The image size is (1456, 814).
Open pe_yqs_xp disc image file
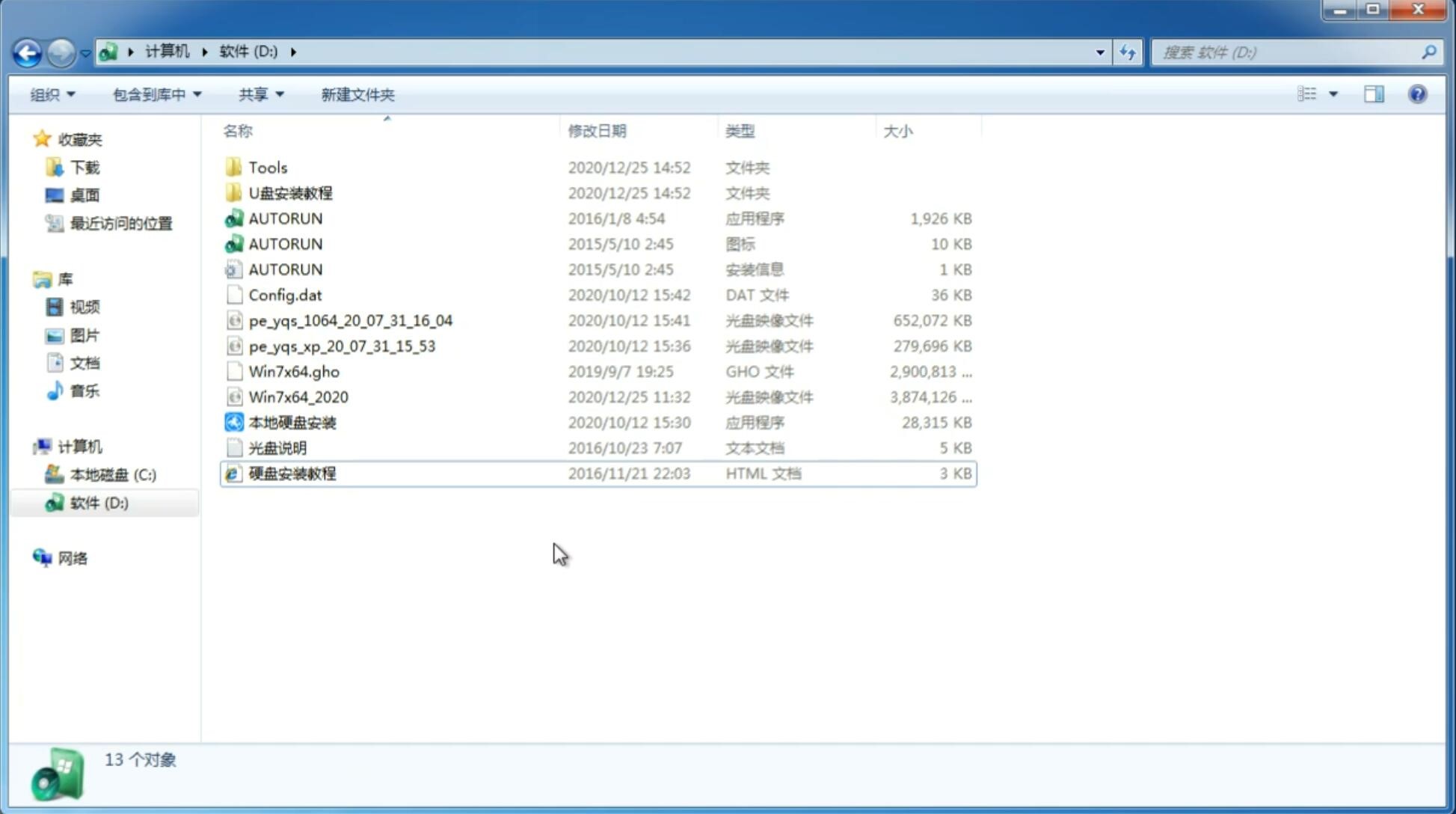(341, 346)
